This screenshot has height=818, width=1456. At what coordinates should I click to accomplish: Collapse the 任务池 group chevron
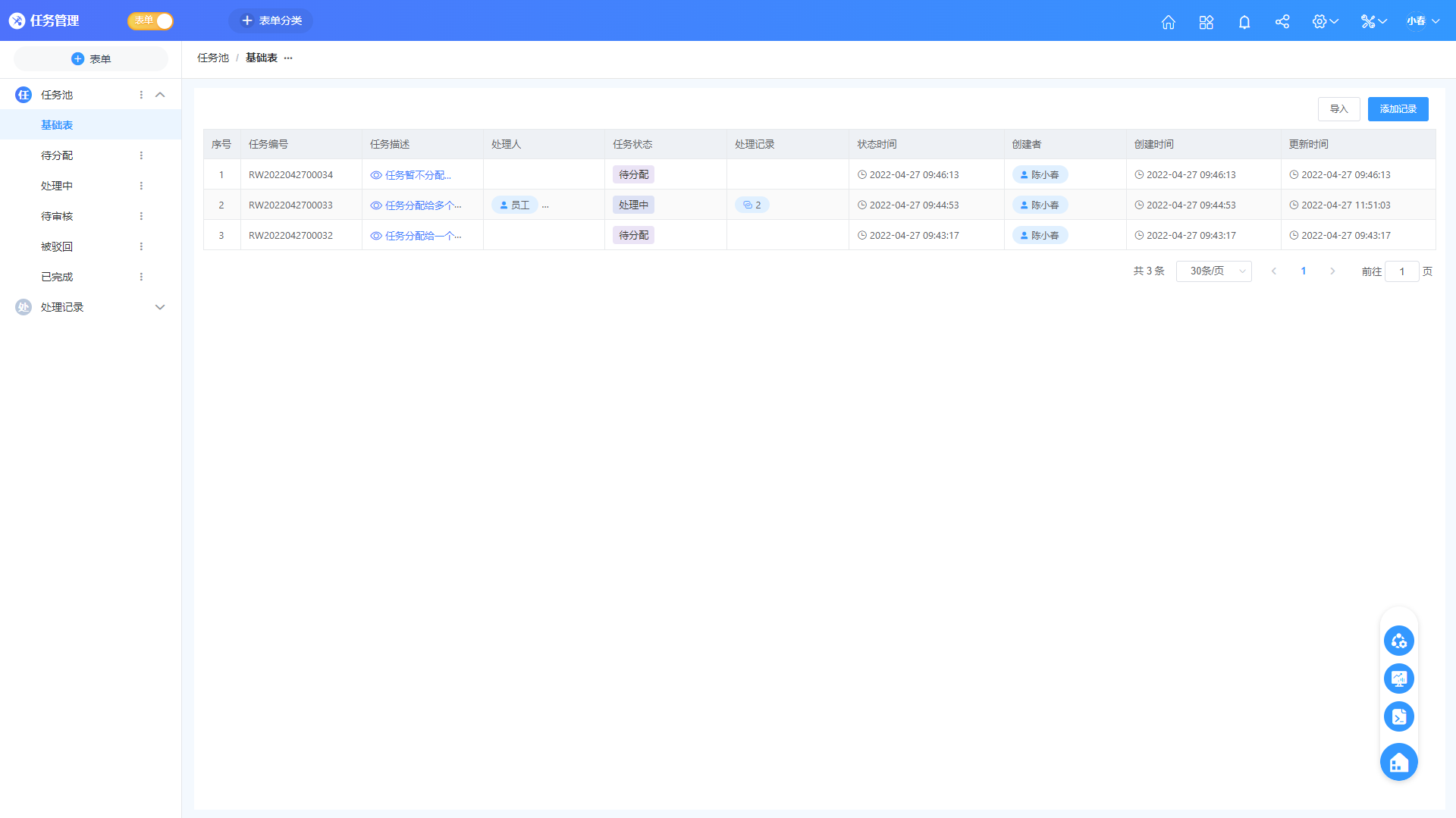(160, 95)
